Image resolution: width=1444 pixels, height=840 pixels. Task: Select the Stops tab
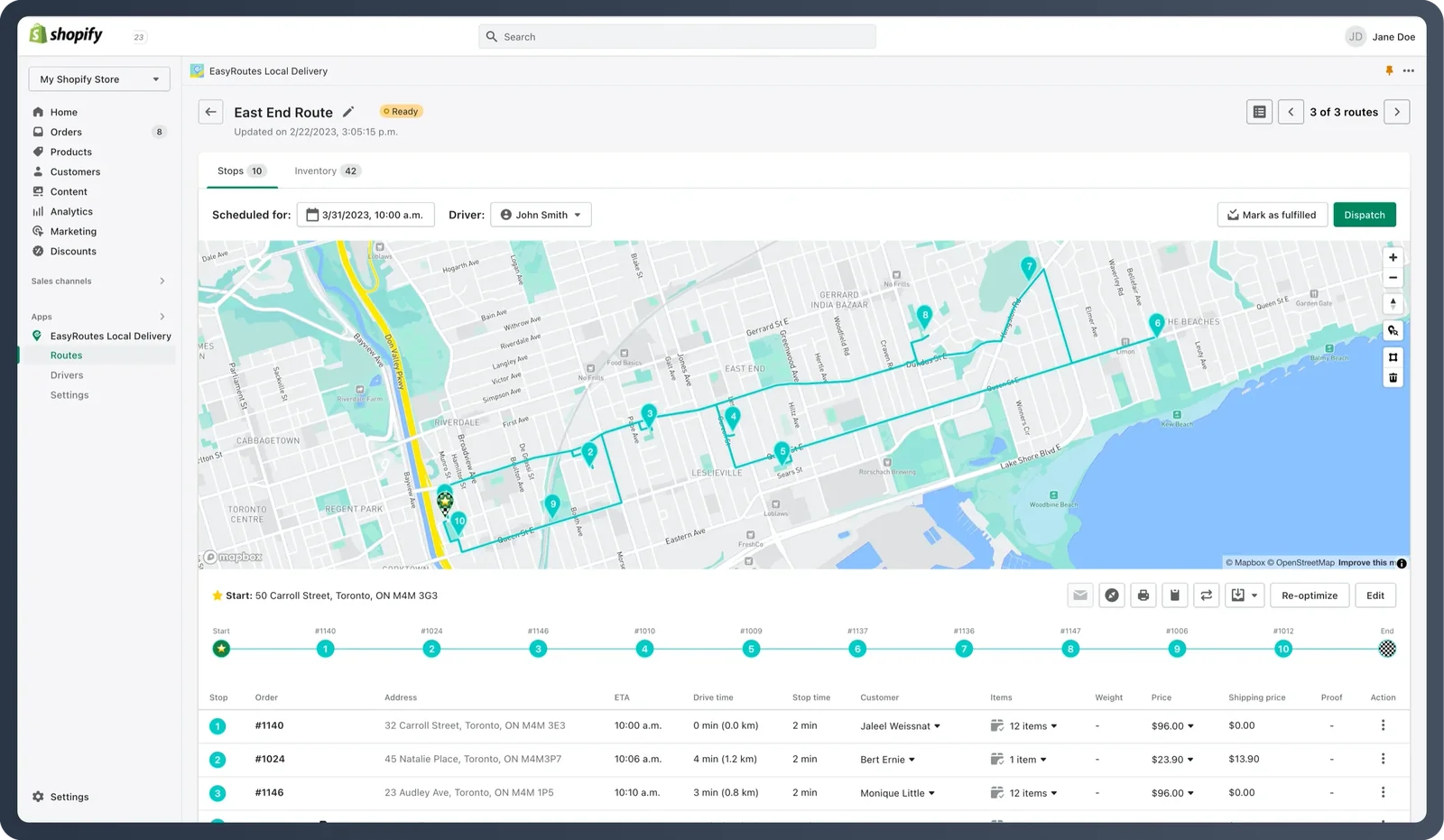(242, 171)
